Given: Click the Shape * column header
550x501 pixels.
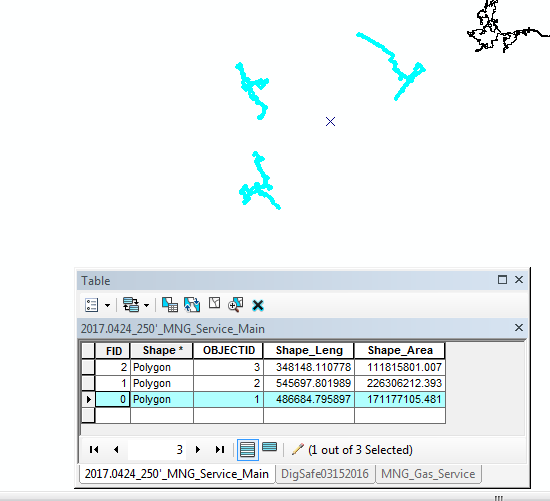Looking at the screenshot, I should click(x=162, y=350).
